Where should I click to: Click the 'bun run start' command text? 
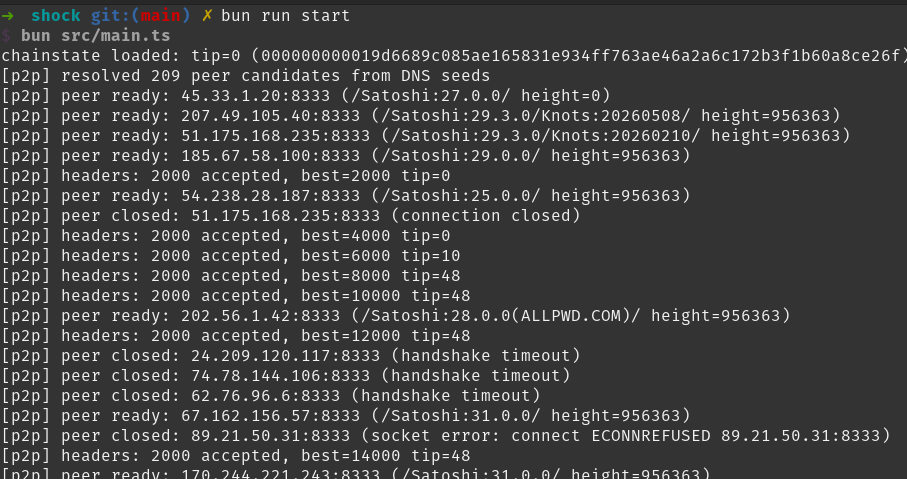point(286,16)
